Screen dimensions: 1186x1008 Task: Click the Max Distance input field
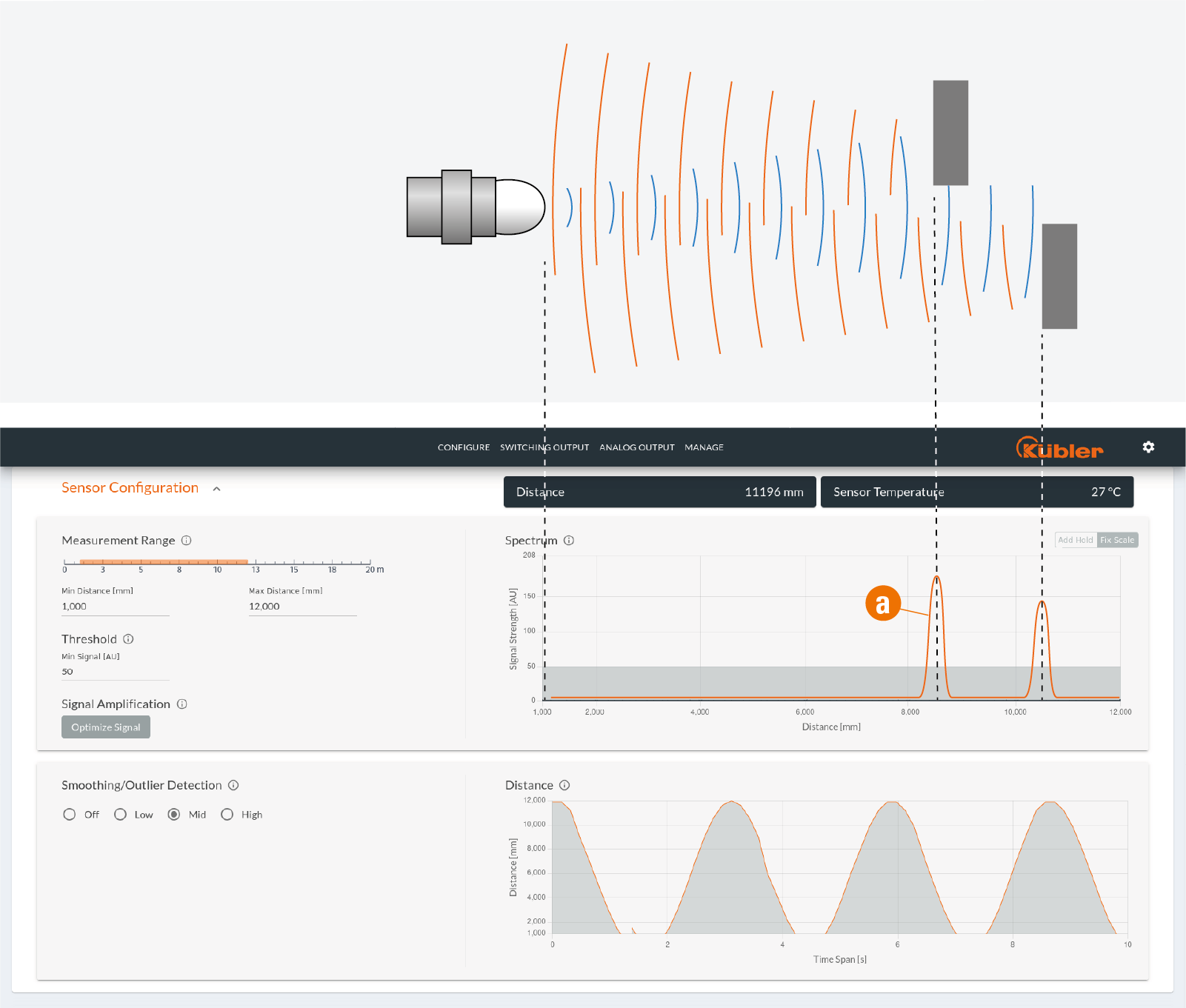coord(302,607)
